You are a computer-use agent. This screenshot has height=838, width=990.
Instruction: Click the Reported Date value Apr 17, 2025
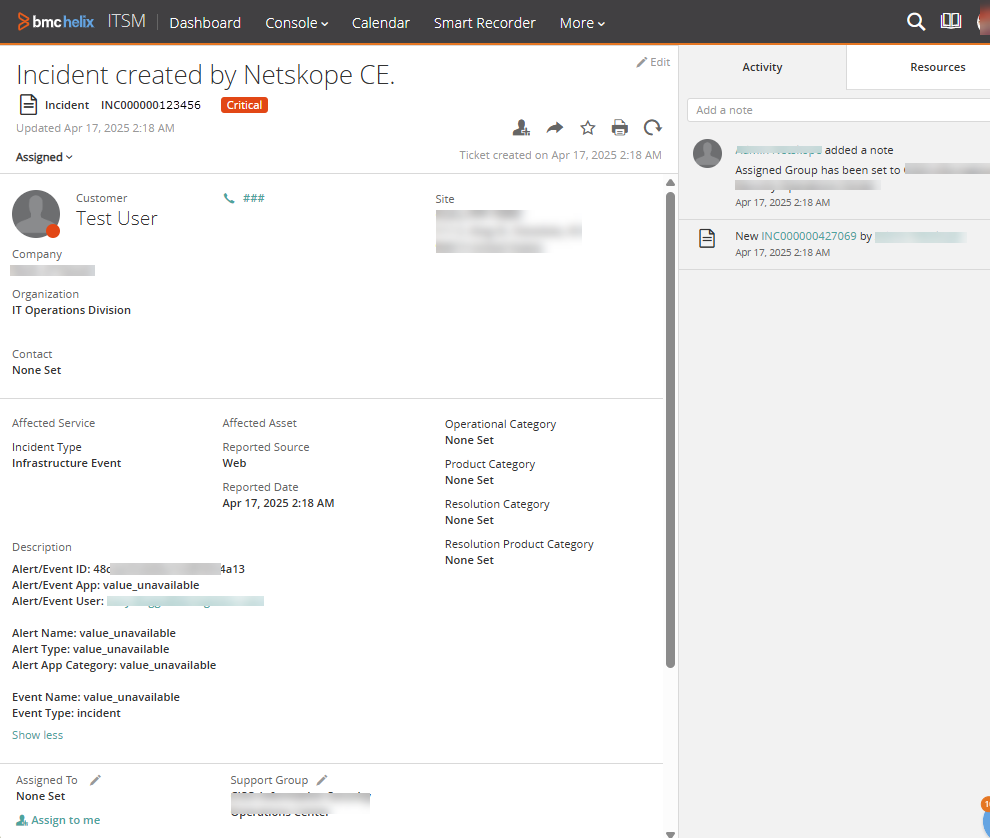278,503
